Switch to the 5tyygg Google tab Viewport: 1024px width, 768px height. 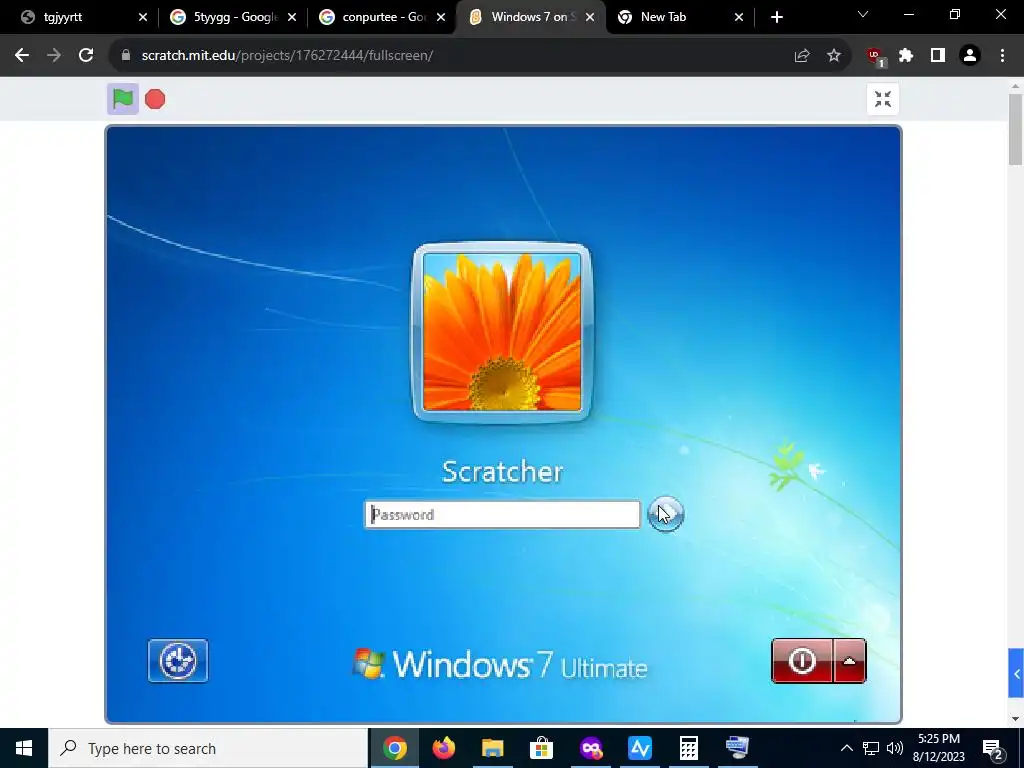[225, 17]
